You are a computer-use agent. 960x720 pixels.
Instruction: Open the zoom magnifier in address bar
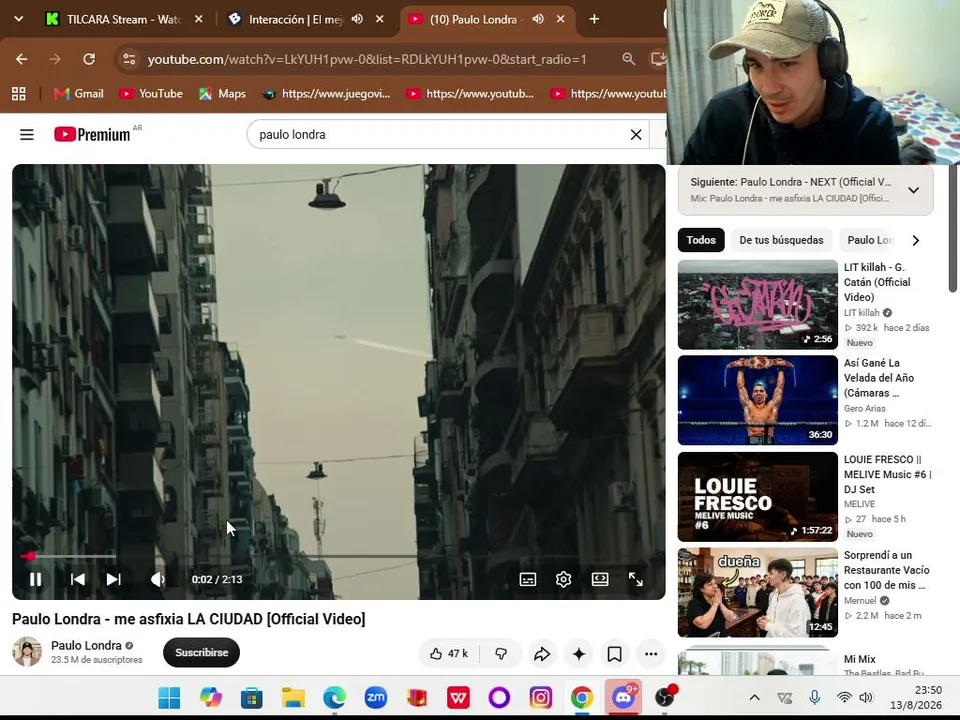click(629, 59)
